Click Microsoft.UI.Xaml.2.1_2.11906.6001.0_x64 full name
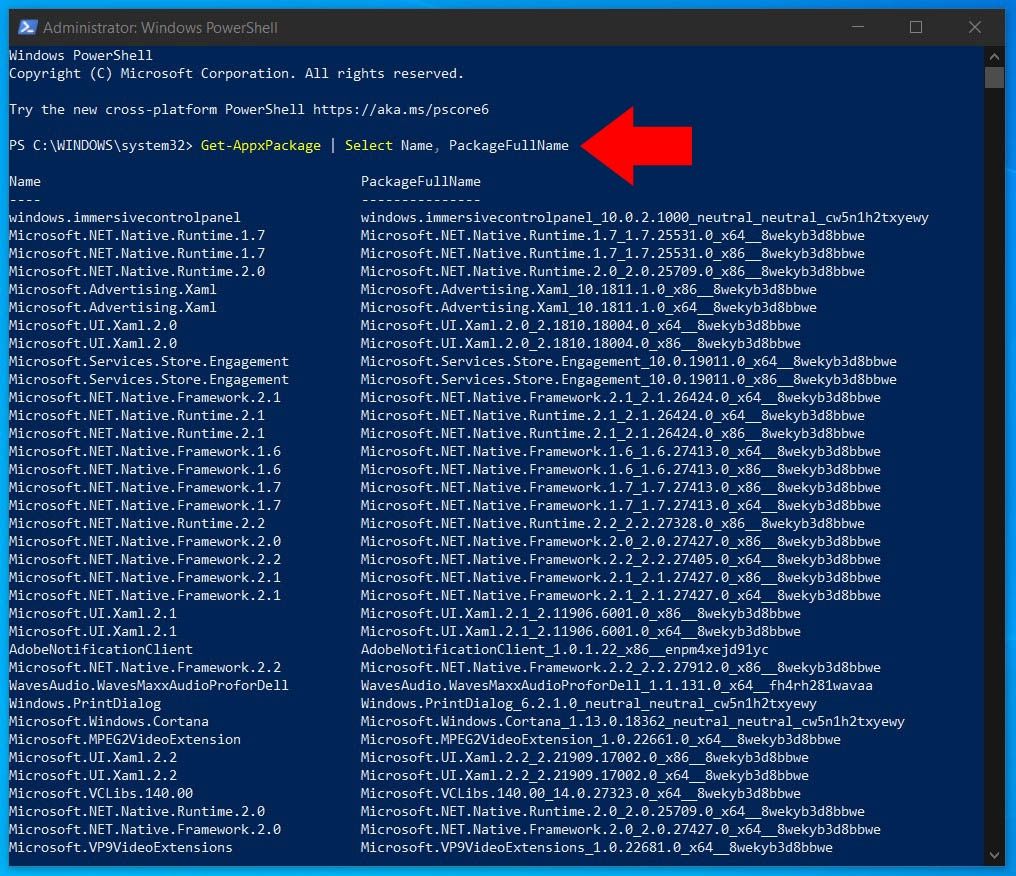The width and height of the screenshot is (1016, 876). click(581, 631)
